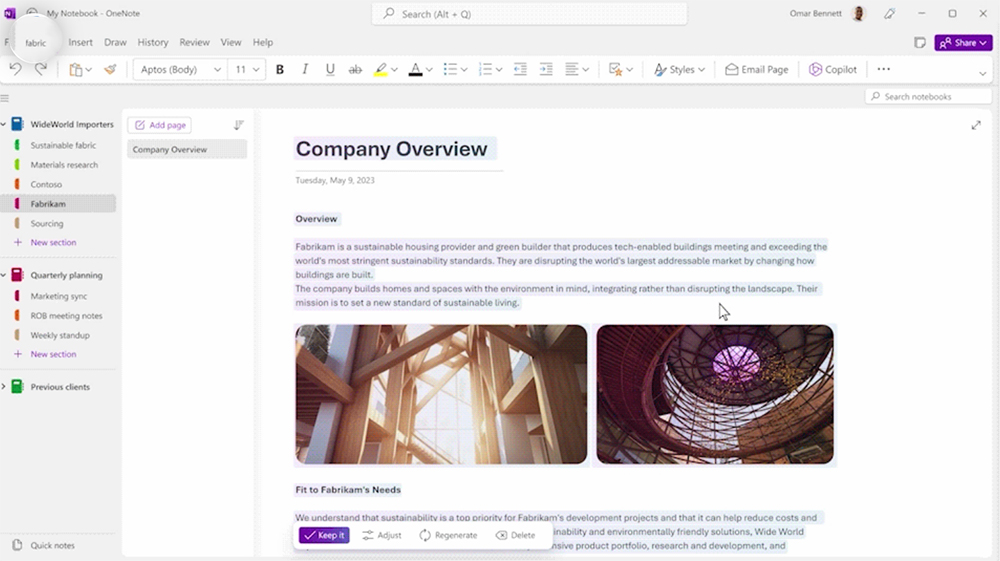
Task: Open Copilot from the ribbon
Action: pos(833,70)
